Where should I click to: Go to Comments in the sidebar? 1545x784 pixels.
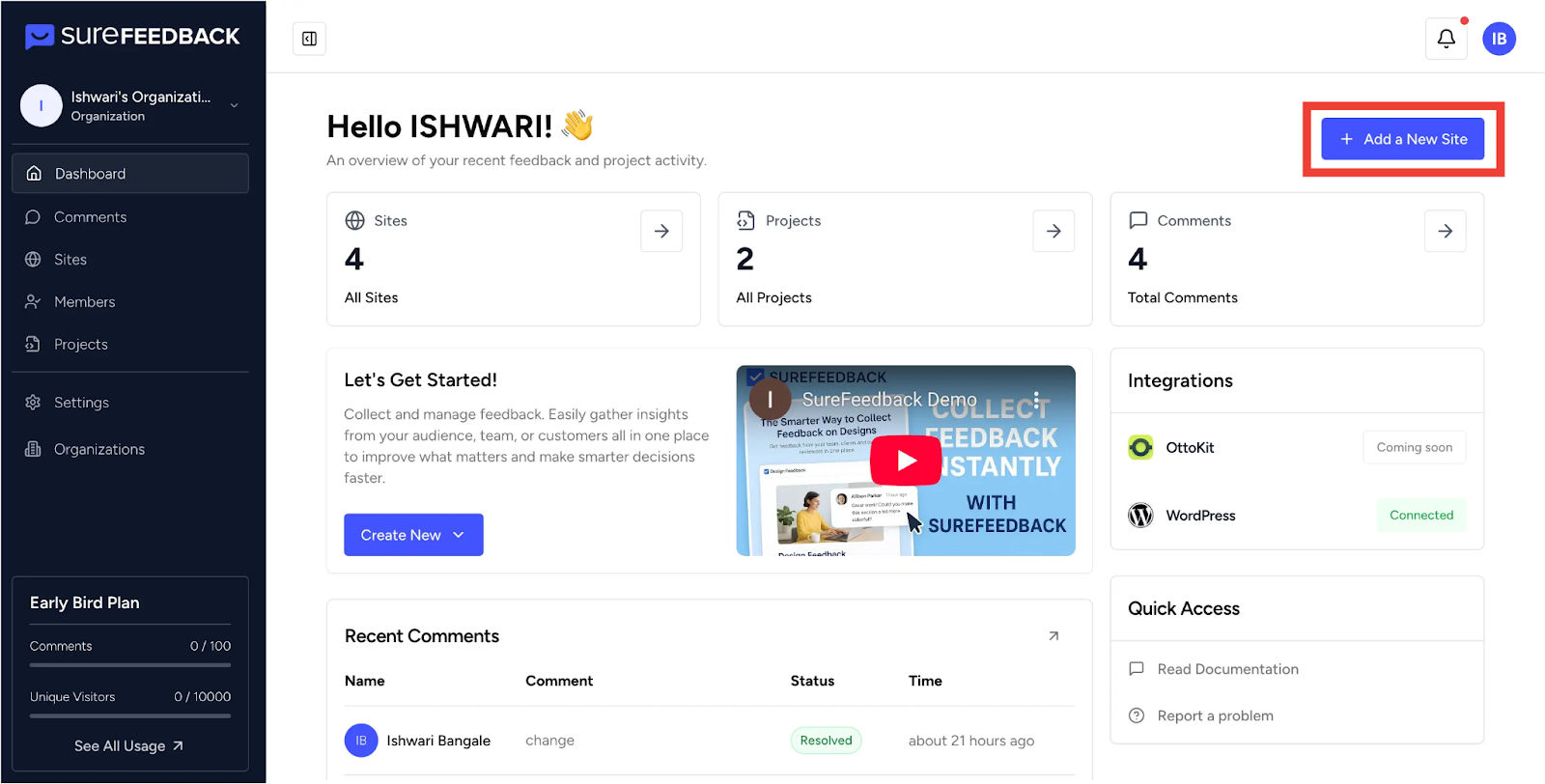(x=90, y=217)
